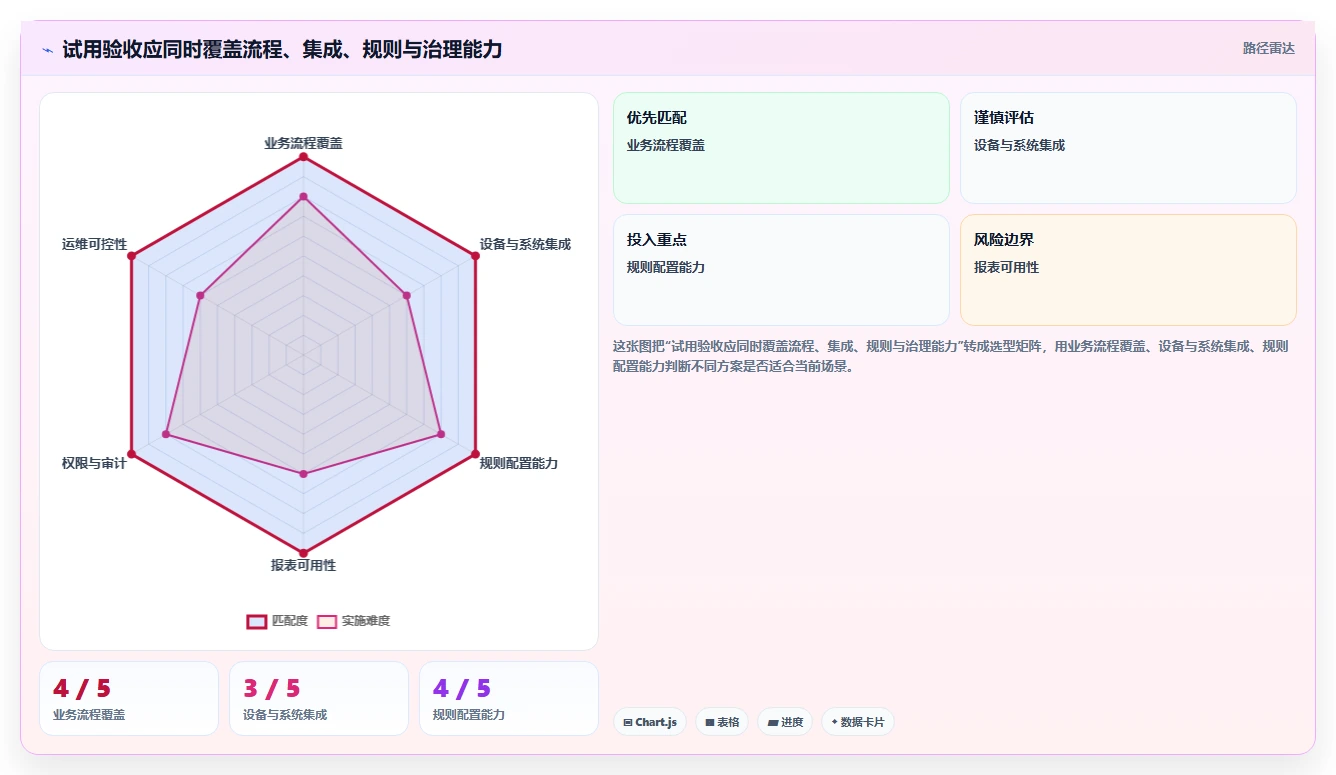The height and width of the screenshot is (775, 1336).
Task: Click the 3 / 5 设备与系统集成 stat card
Action: tap(319, 698)
